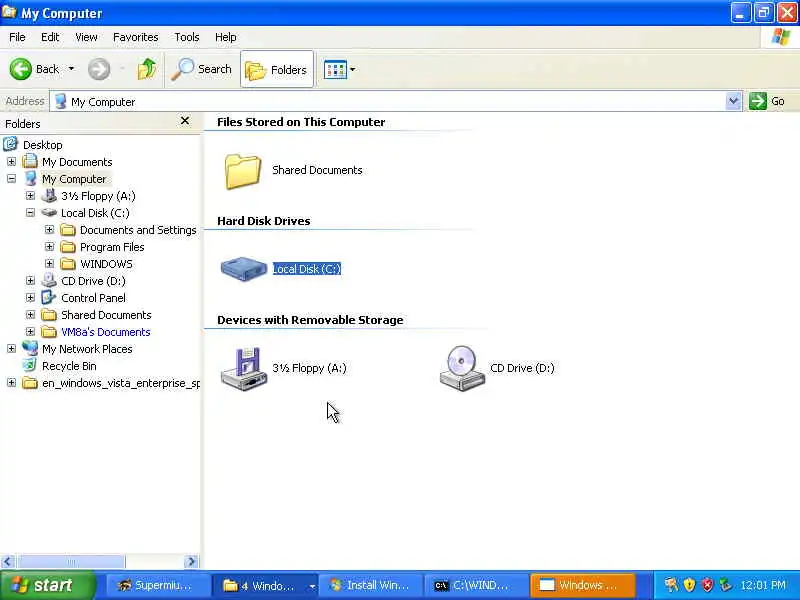Close the Folders pane
This screenshot has height=600, width=800.
coord(185,121)
